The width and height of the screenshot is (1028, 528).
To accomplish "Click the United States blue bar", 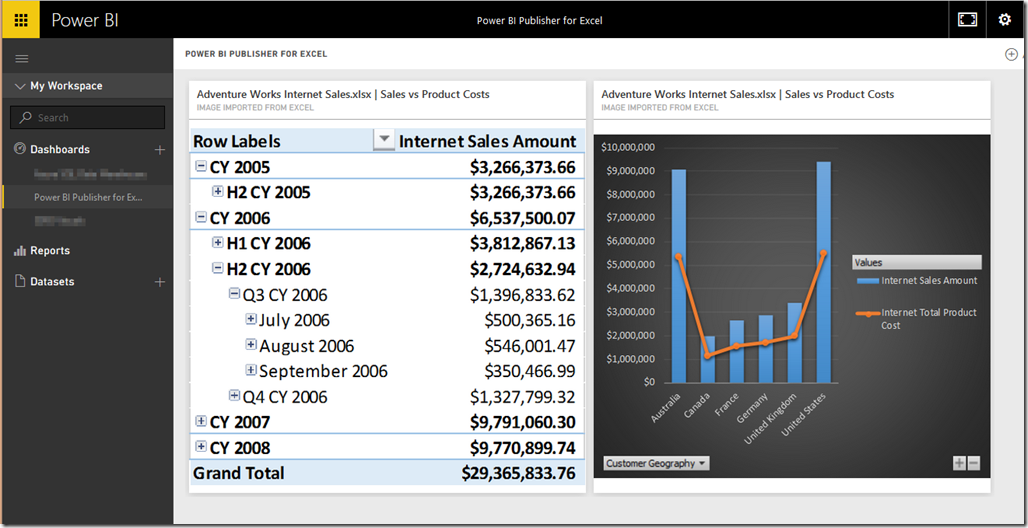I will pos(823,272).
